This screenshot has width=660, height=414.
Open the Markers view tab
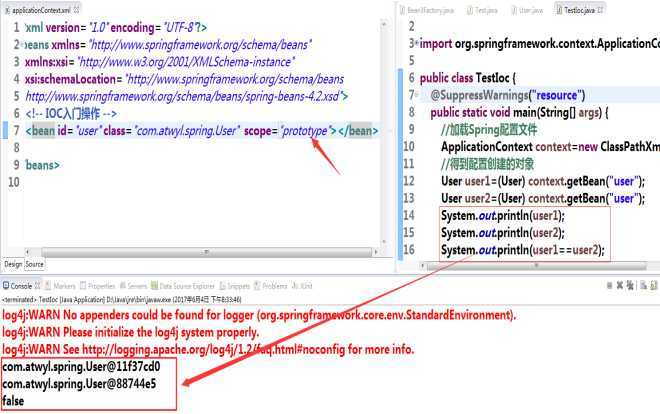pyautogui.click(x=60, y=286)
